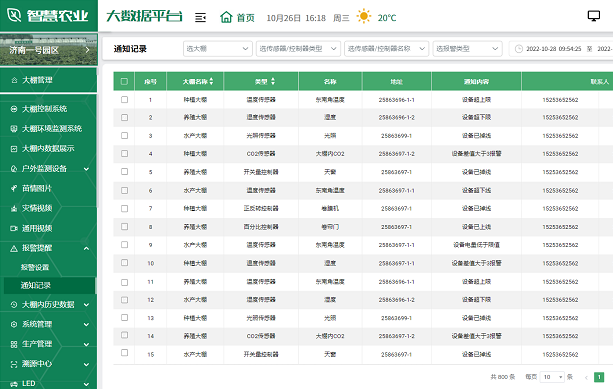Sort by 大棚名称 column arrows
Image resolution: width=613 pixels, height=389 pixels.
tap(212, 81)
